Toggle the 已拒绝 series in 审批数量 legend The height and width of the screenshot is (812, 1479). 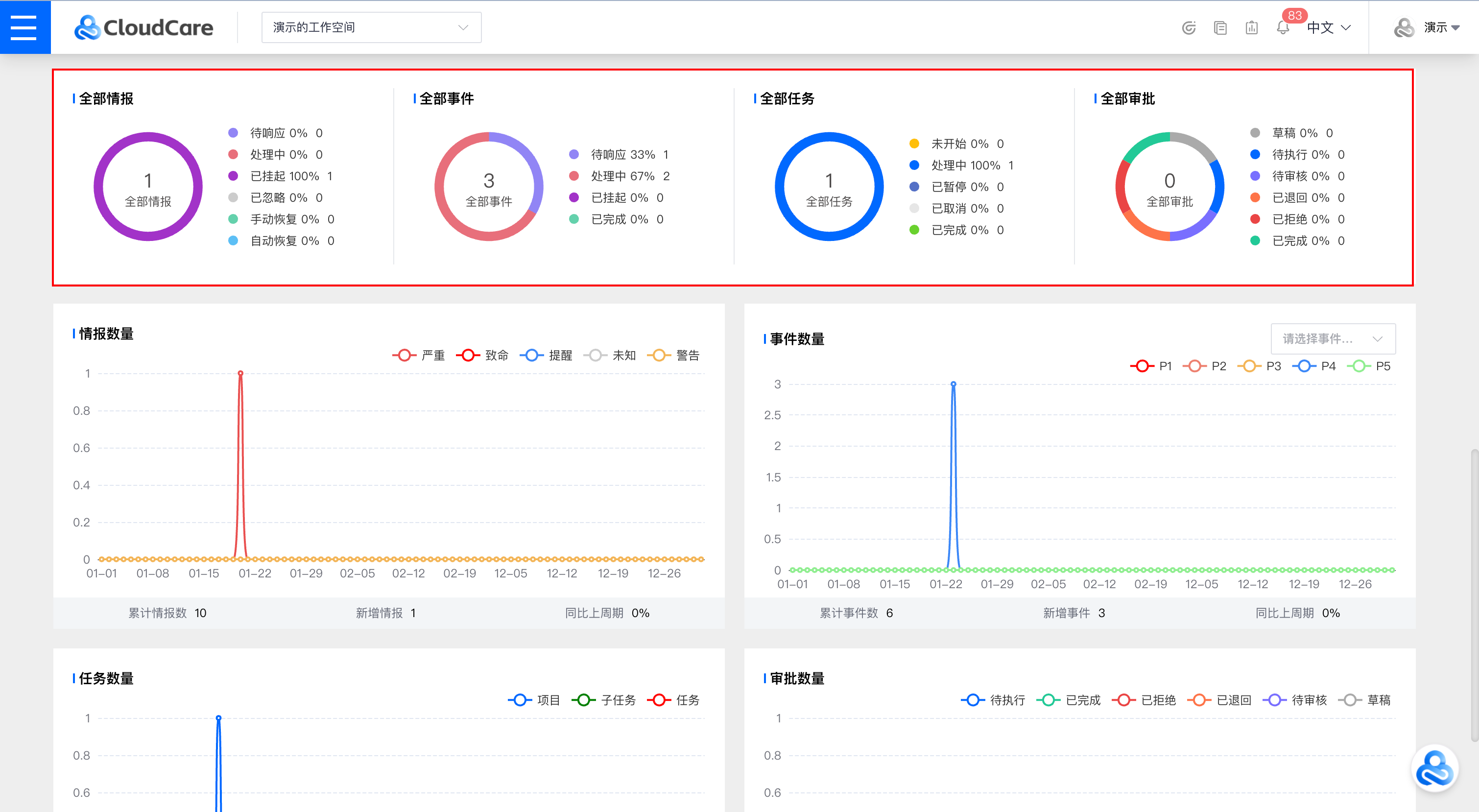point(1145,700)
